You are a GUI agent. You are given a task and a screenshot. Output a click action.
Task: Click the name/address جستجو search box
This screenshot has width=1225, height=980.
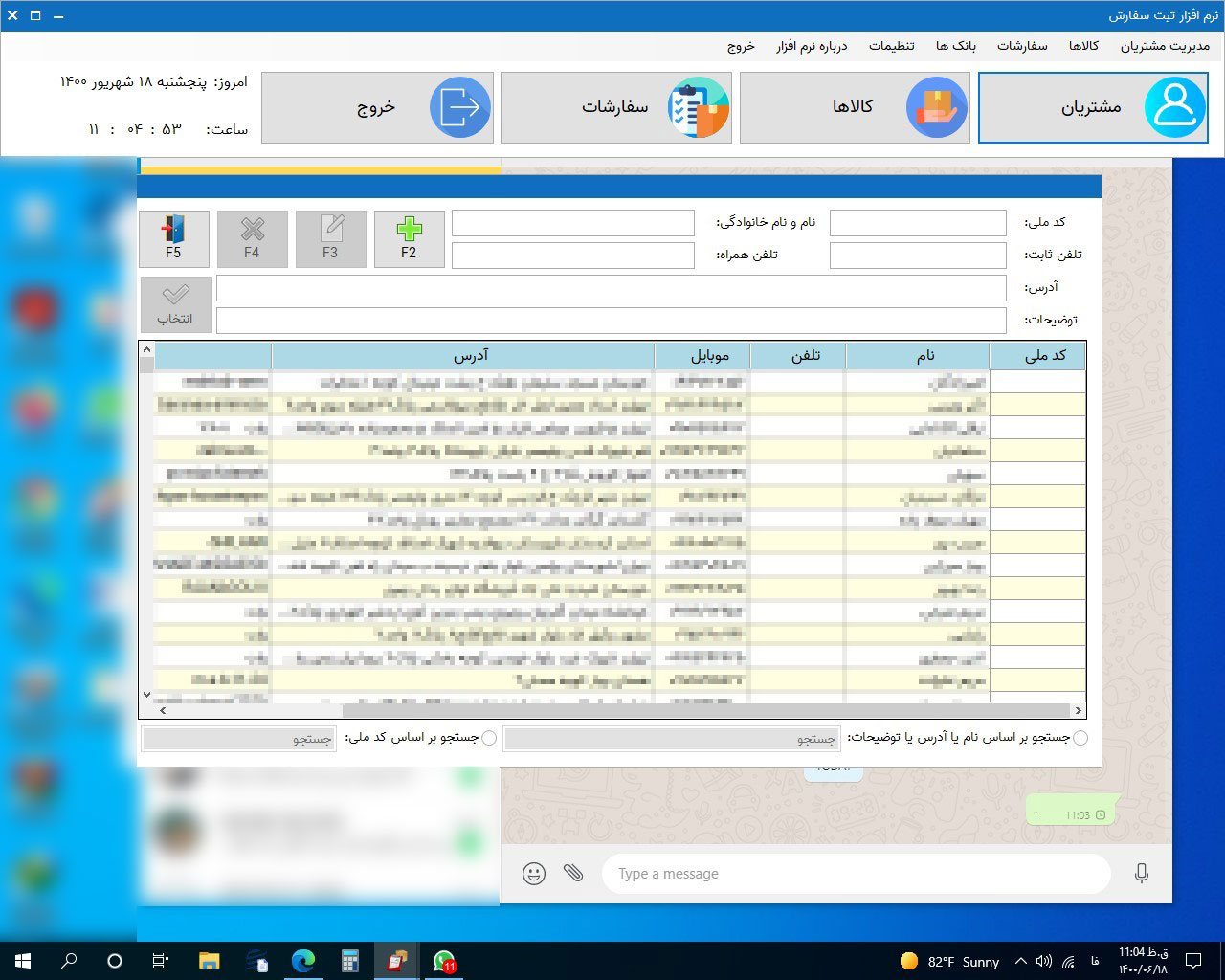click(x=672, y=739)
